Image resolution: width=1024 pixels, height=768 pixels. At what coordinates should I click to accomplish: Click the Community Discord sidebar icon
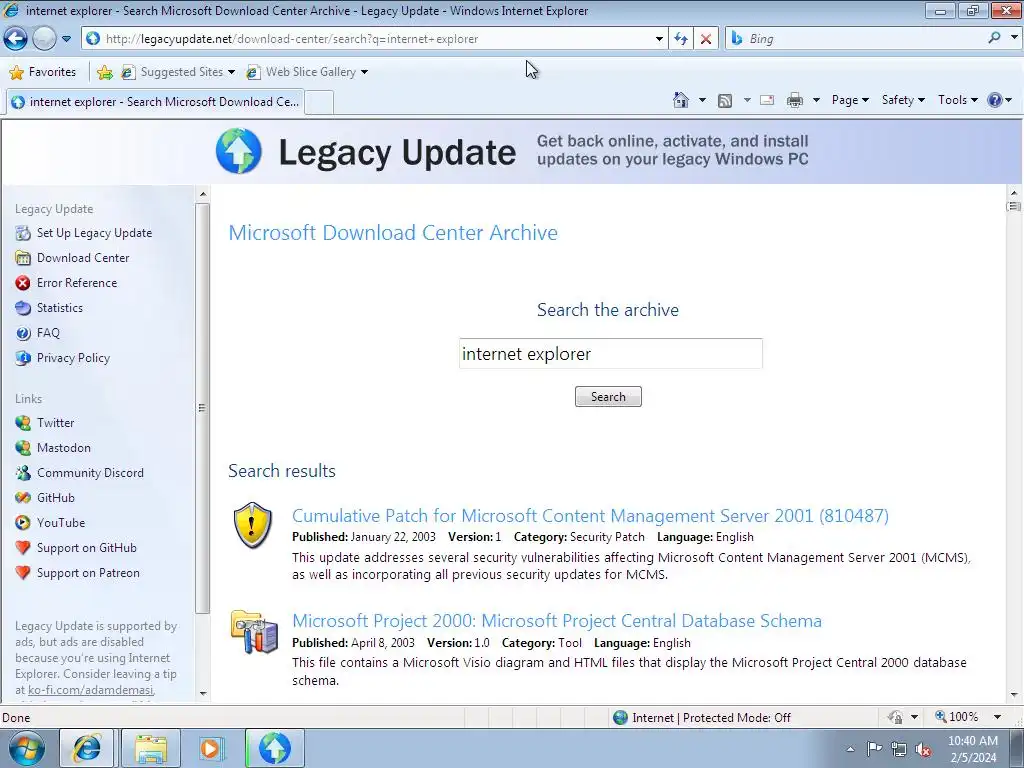(23, 473)
